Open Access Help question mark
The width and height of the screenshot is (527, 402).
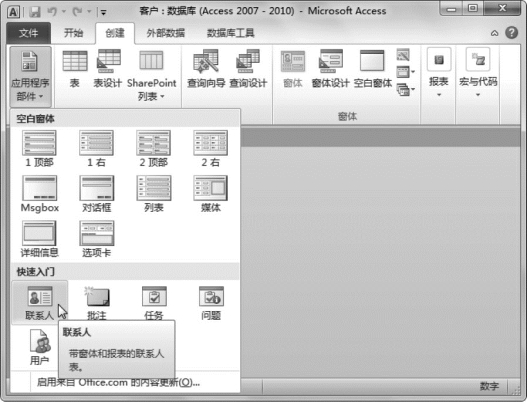(512, 33)
